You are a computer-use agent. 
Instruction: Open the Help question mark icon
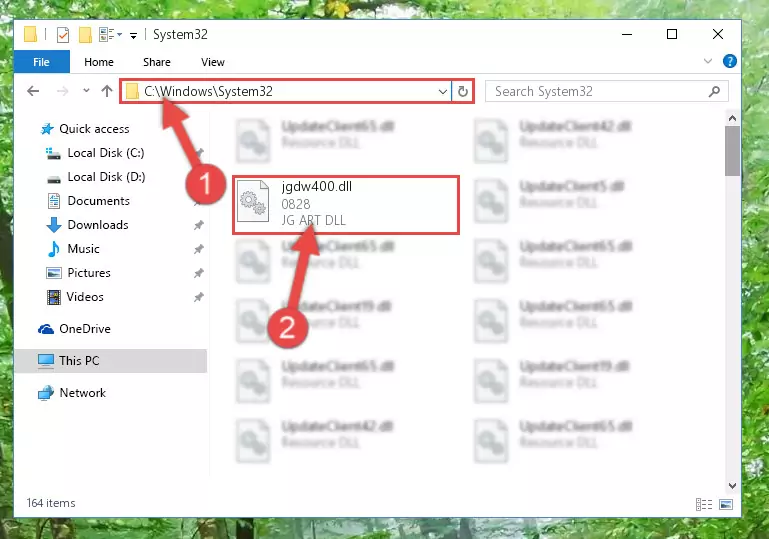coord(729,61)
